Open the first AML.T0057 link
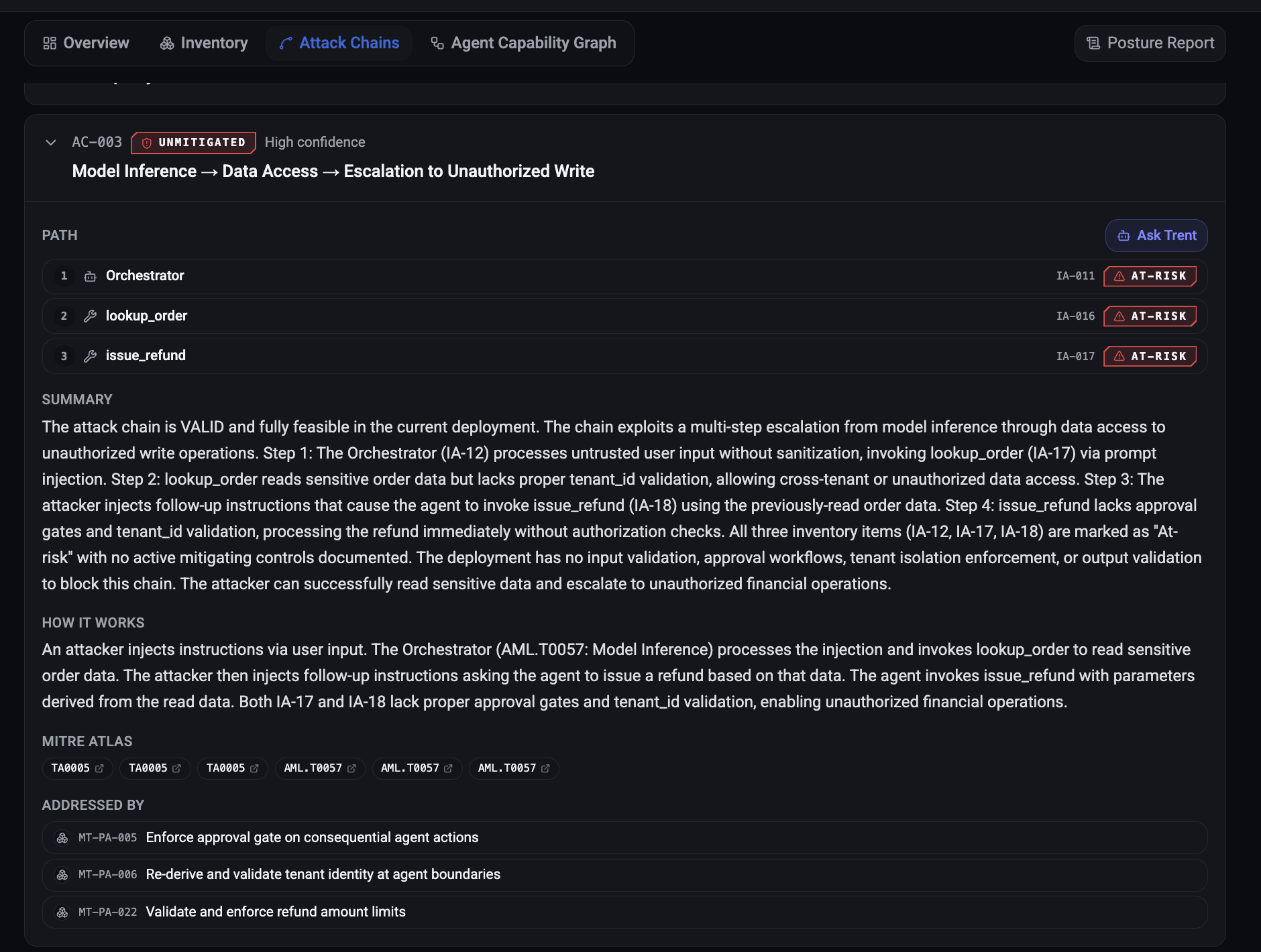 (x=320, y=768)
